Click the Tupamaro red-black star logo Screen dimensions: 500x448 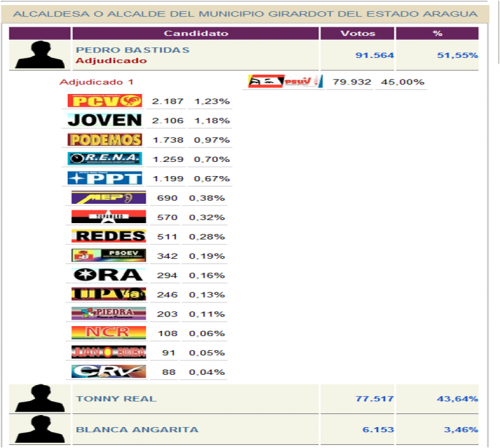click(x=109, y=217)
